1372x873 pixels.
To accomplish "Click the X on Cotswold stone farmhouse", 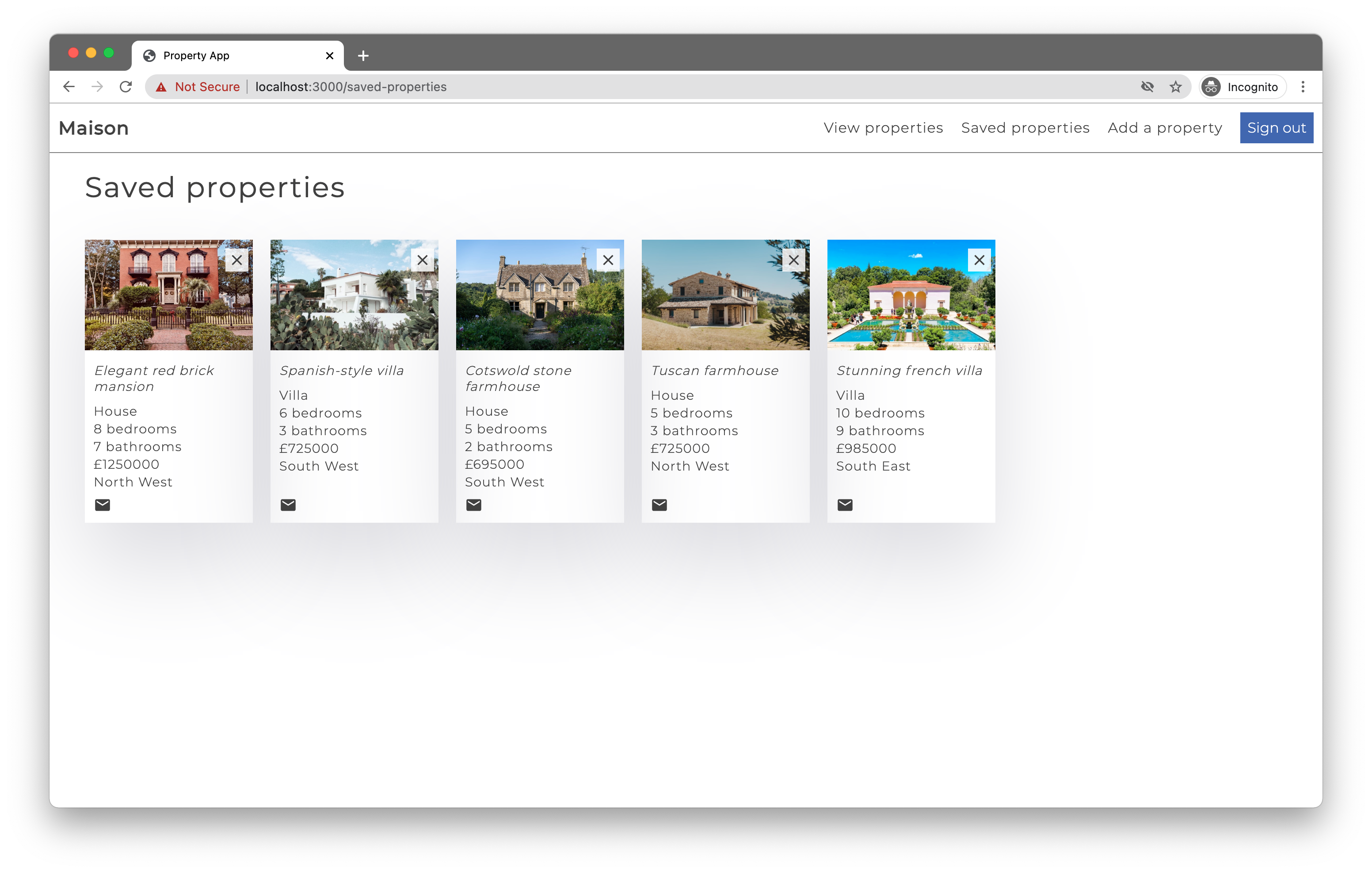I will pos(608,260).
